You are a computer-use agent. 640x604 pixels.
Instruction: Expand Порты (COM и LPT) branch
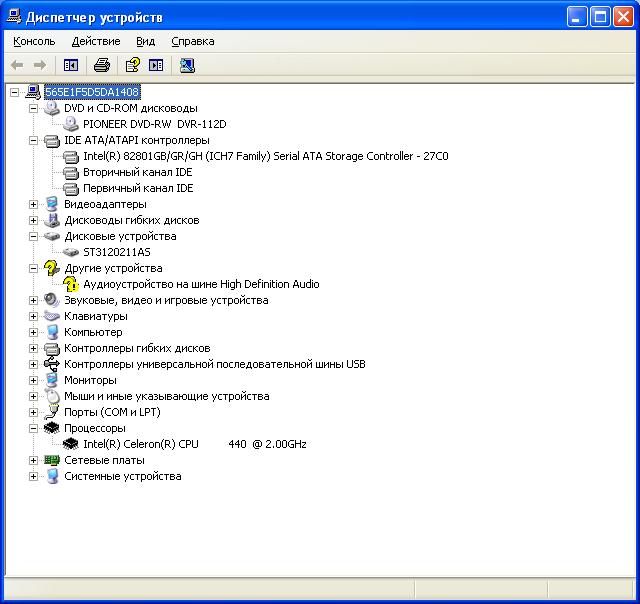point(33,412)
